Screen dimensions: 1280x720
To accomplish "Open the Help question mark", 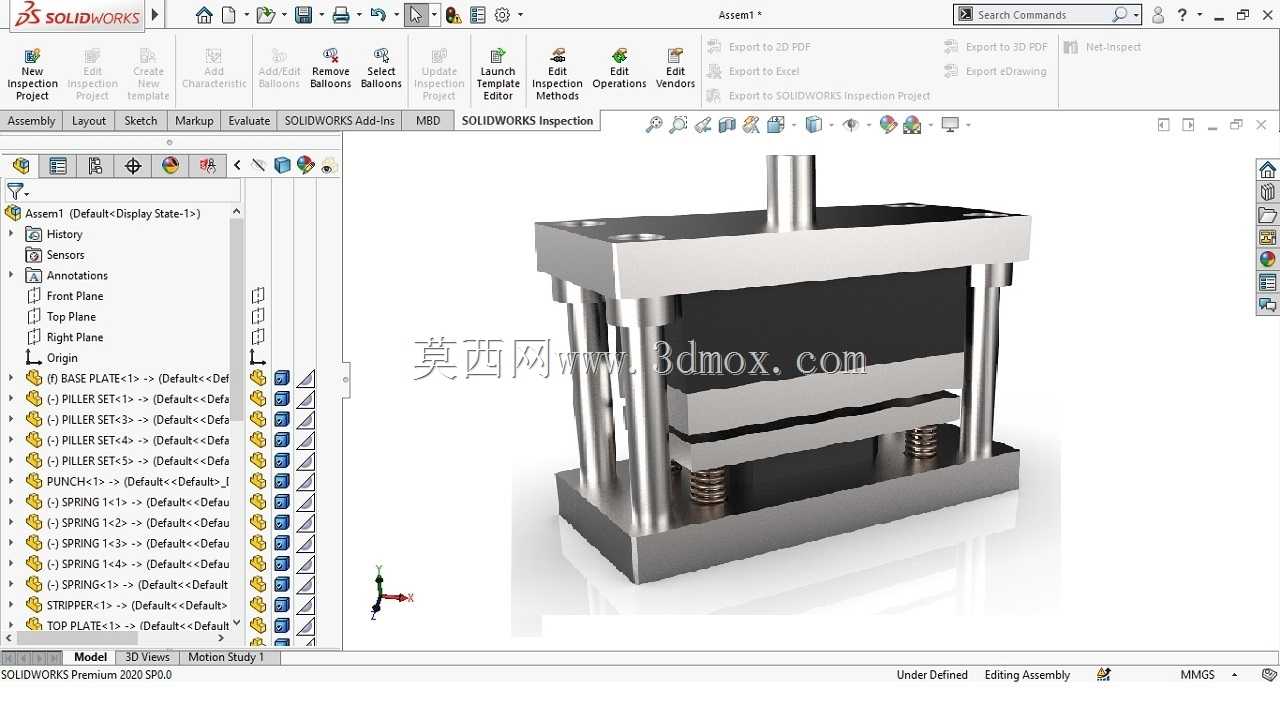I will pos(1184,15).
